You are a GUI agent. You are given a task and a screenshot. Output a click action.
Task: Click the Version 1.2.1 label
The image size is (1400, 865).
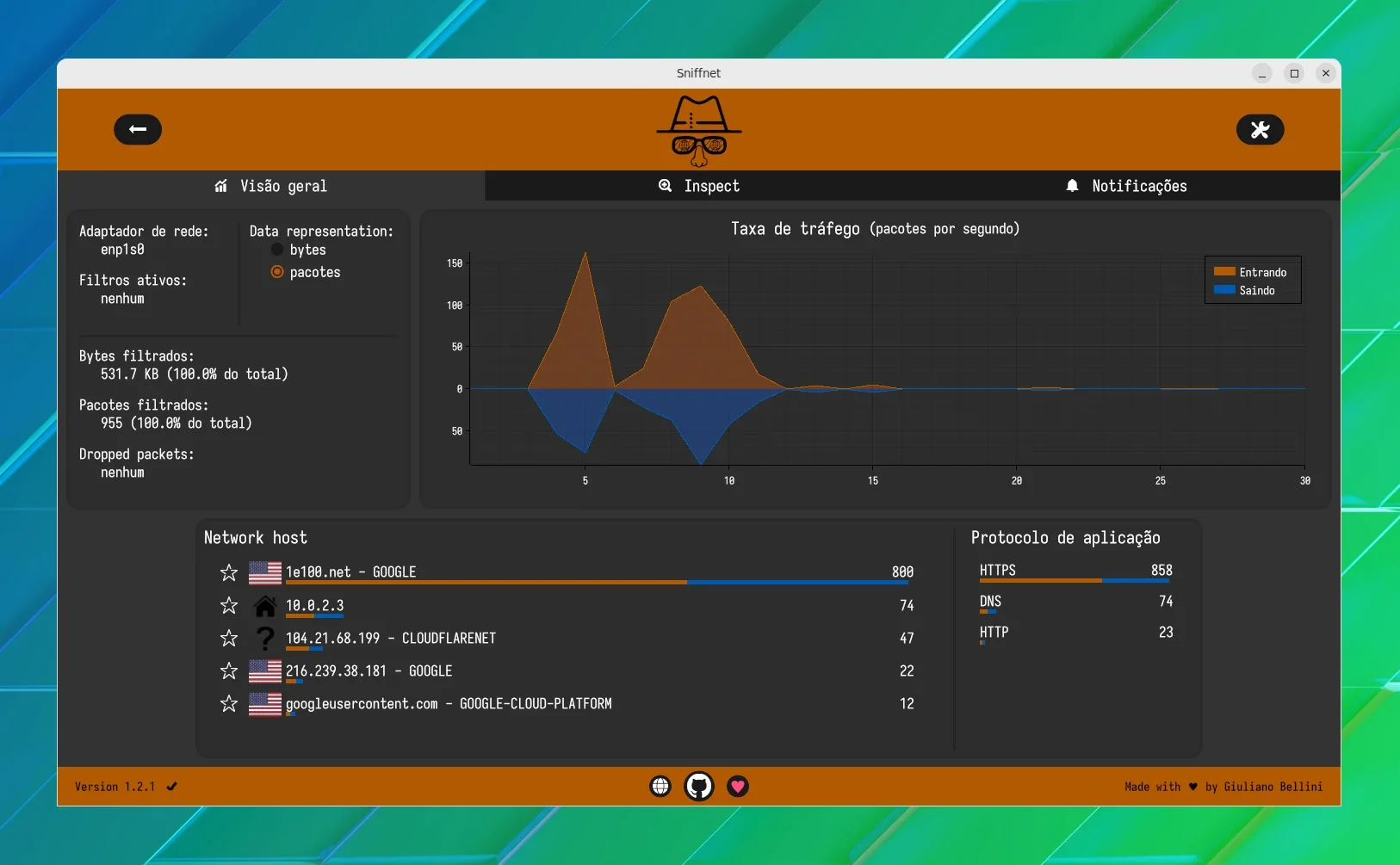point(115,787)
